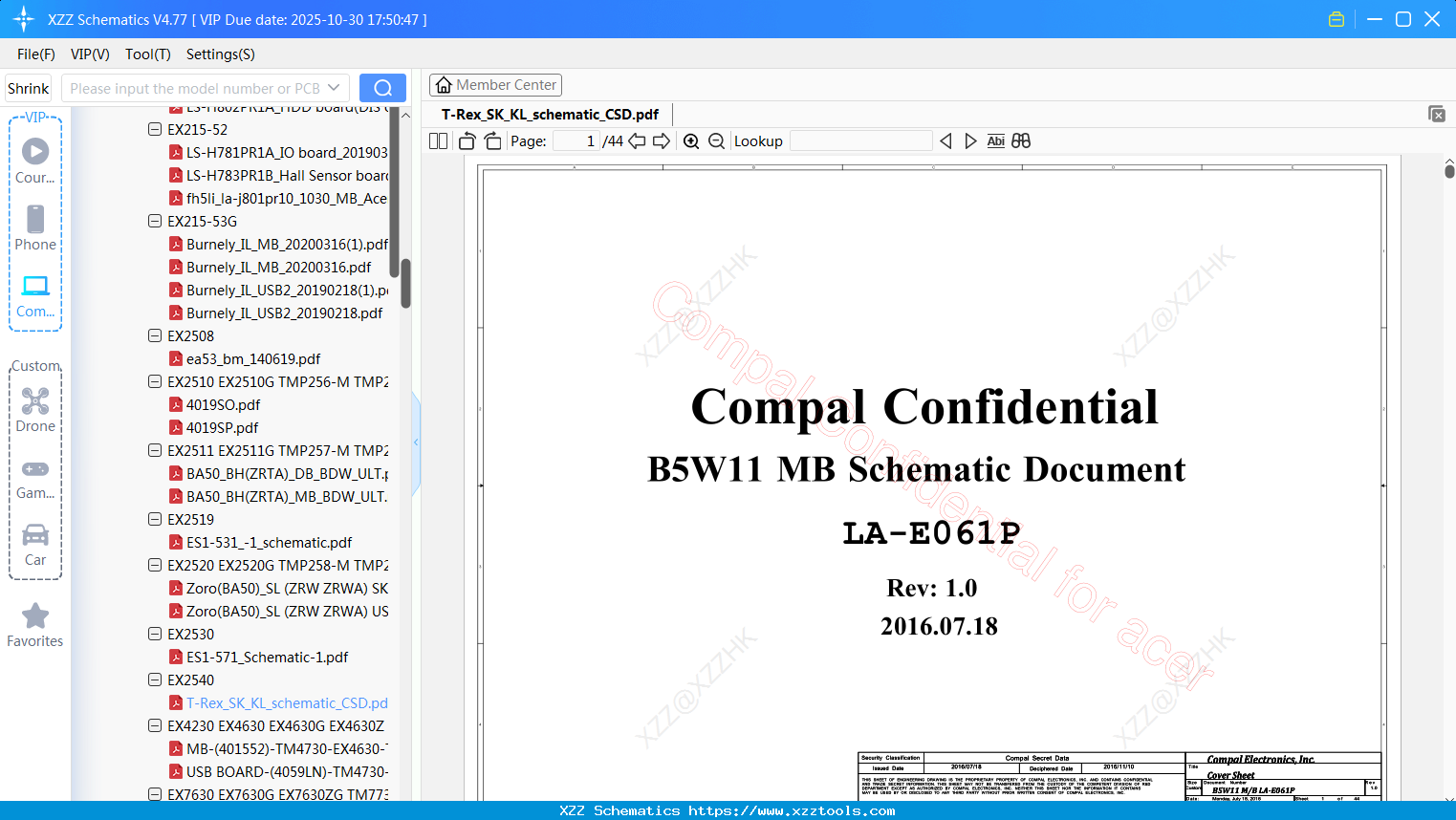The image size is (1456, 820).
Task: Rotate the page counterclockwise
Action: coord(467,141)
